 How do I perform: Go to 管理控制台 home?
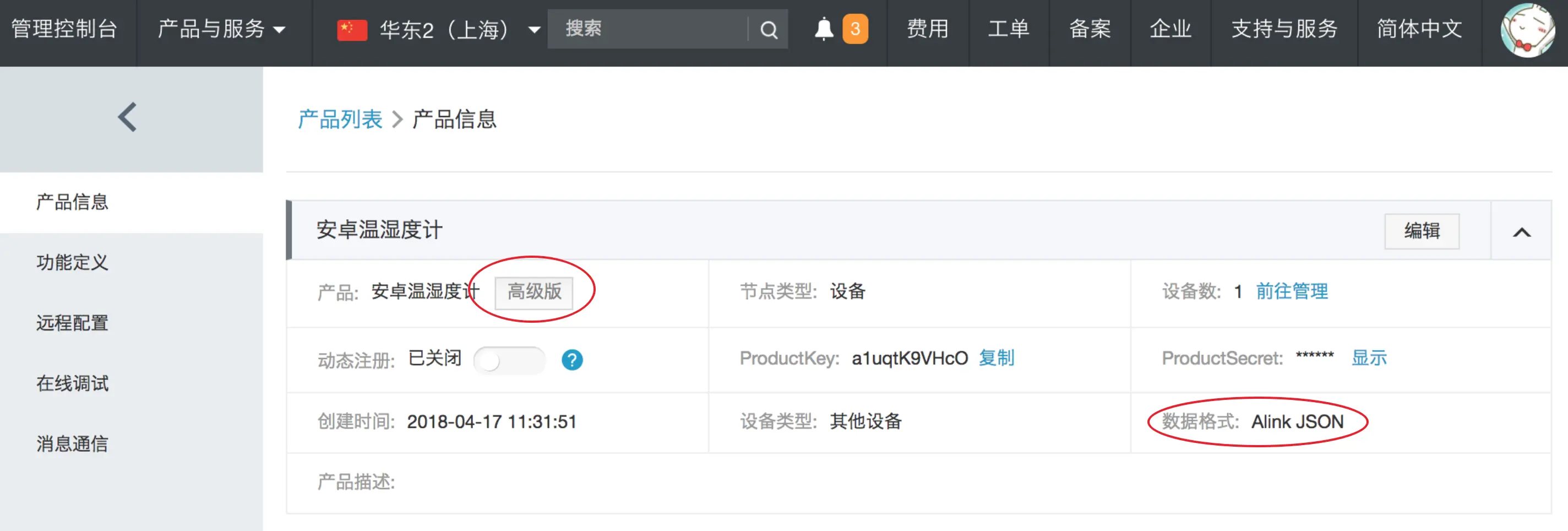pos(64,29)
